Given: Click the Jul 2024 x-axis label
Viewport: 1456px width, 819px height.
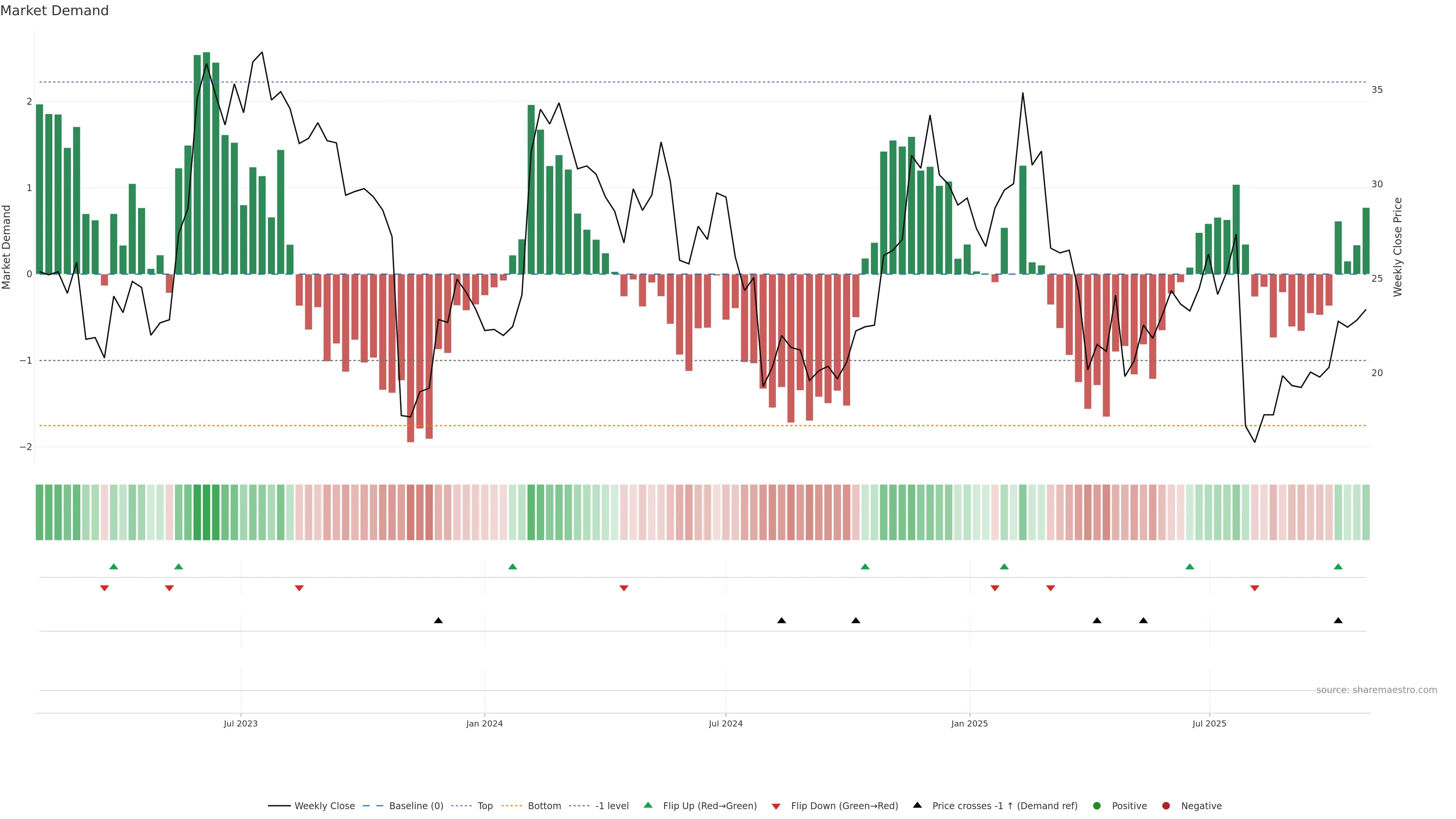Looking at the screenshot, I should (726, 723).
